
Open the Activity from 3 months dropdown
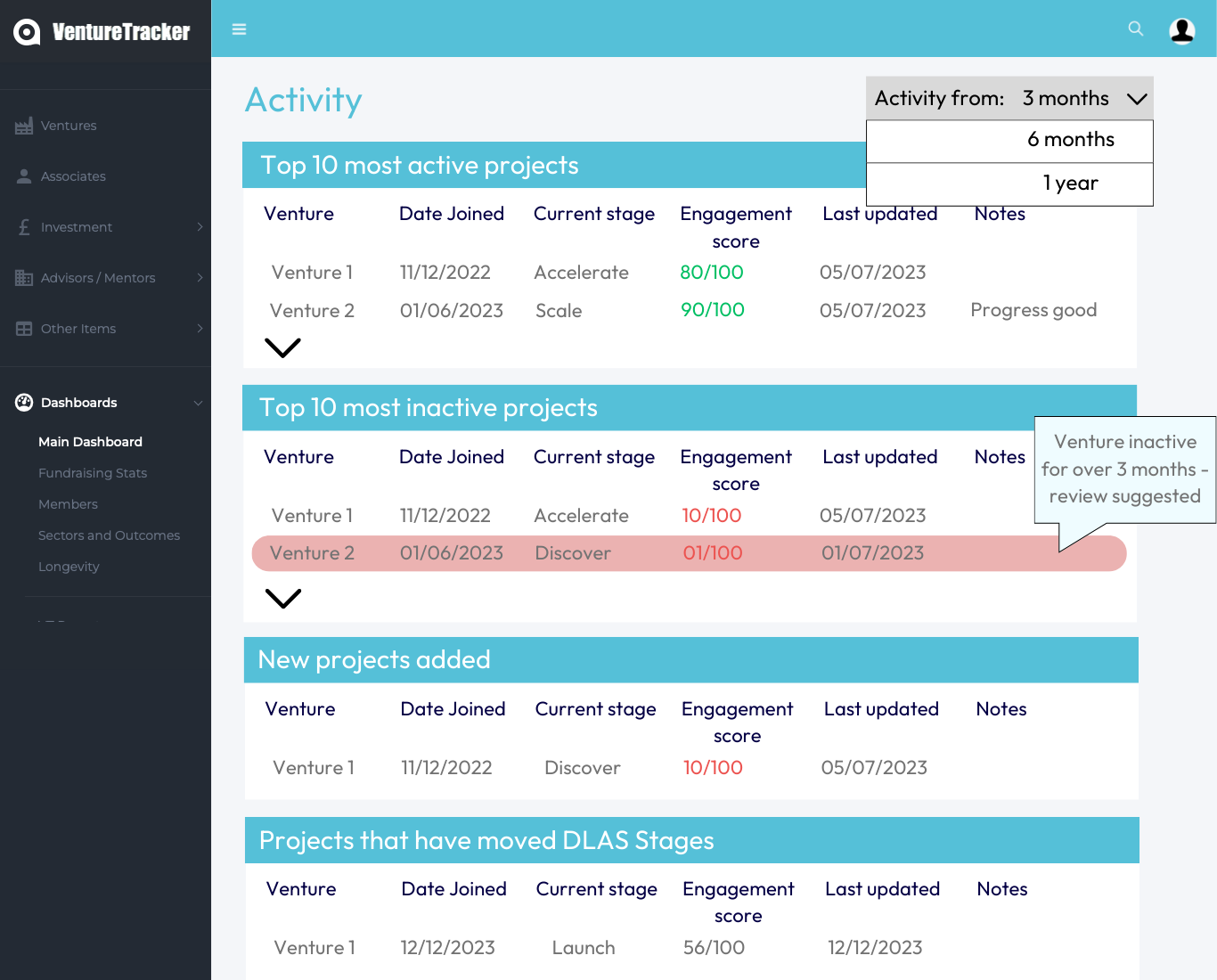click(1009, 98)
